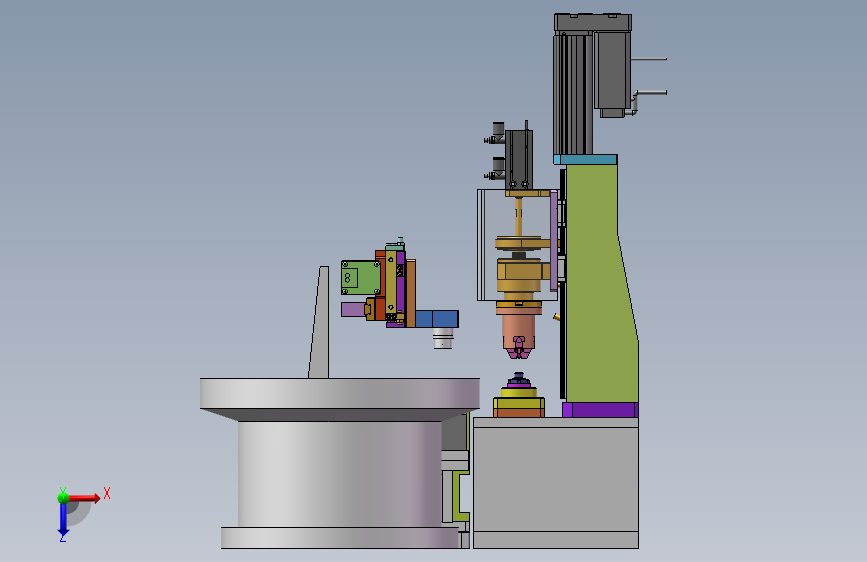Select the olive green vertical column
The height and width of the screenshot is (562, 867).
point(599,283)
